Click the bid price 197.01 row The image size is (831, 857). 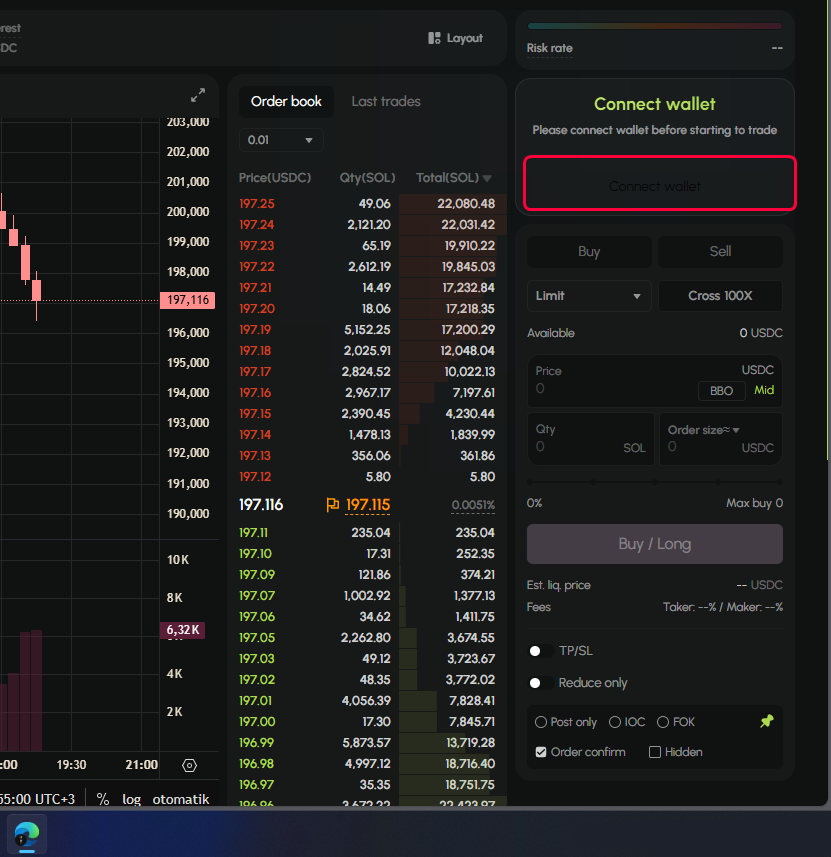[x=367, y=701]
